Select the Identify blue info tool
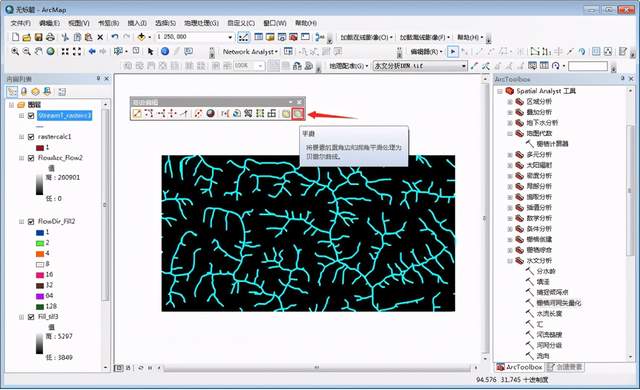The image size is (640, 390). (x=165, y=51)
